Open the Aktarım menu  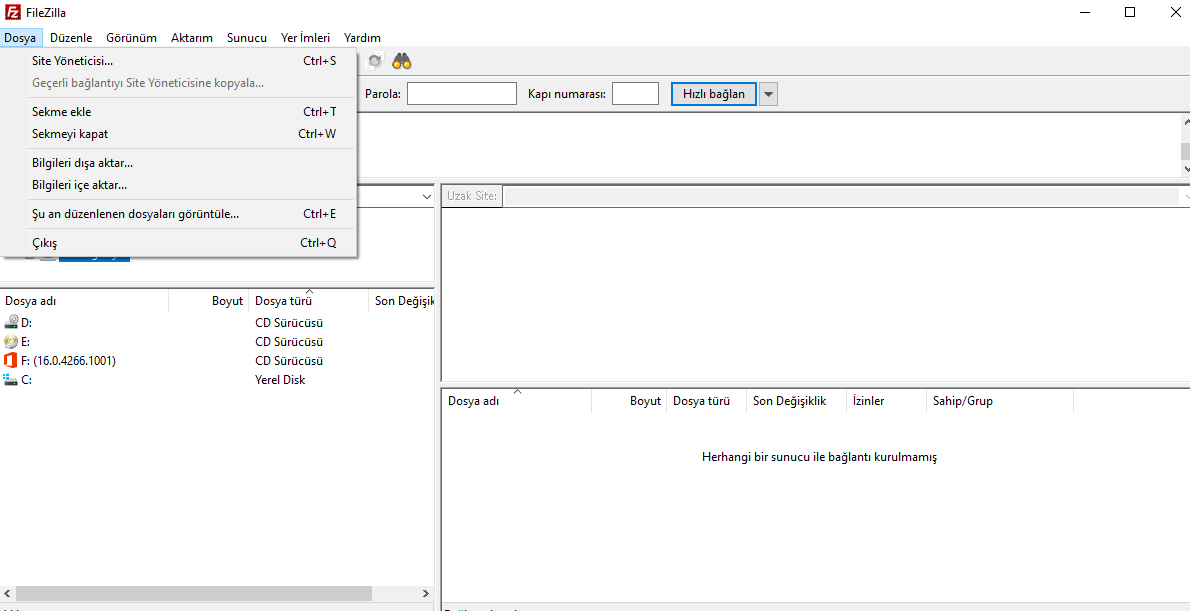point(192,37)
